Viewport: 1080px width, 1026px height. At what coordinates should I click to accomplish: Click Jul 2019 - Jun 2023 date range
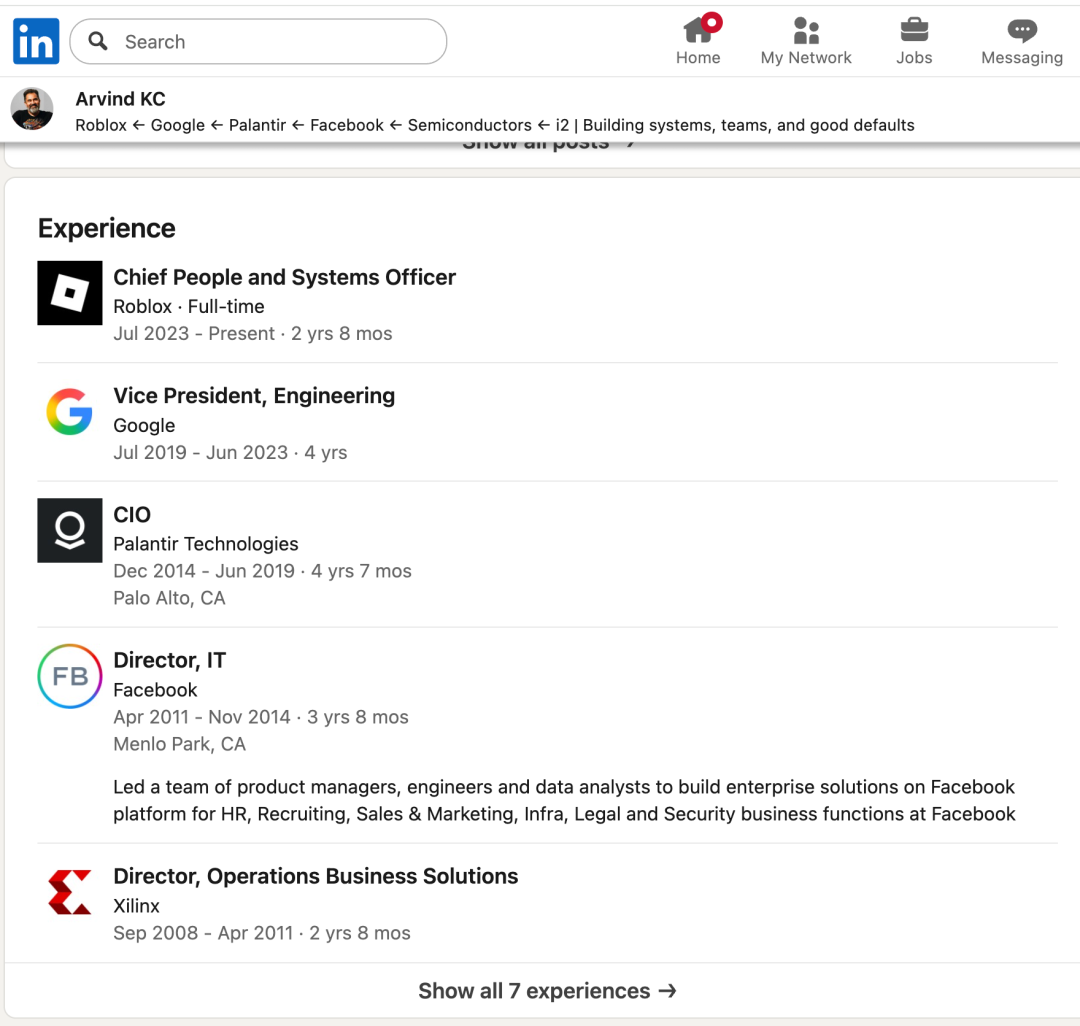pyautogui.click(x=200, y=452)
